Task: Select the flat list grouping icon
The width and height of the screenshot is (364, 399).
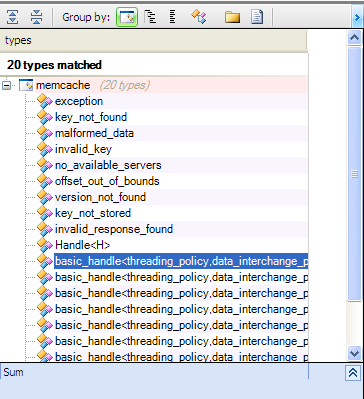Action: tap(172, 17)
